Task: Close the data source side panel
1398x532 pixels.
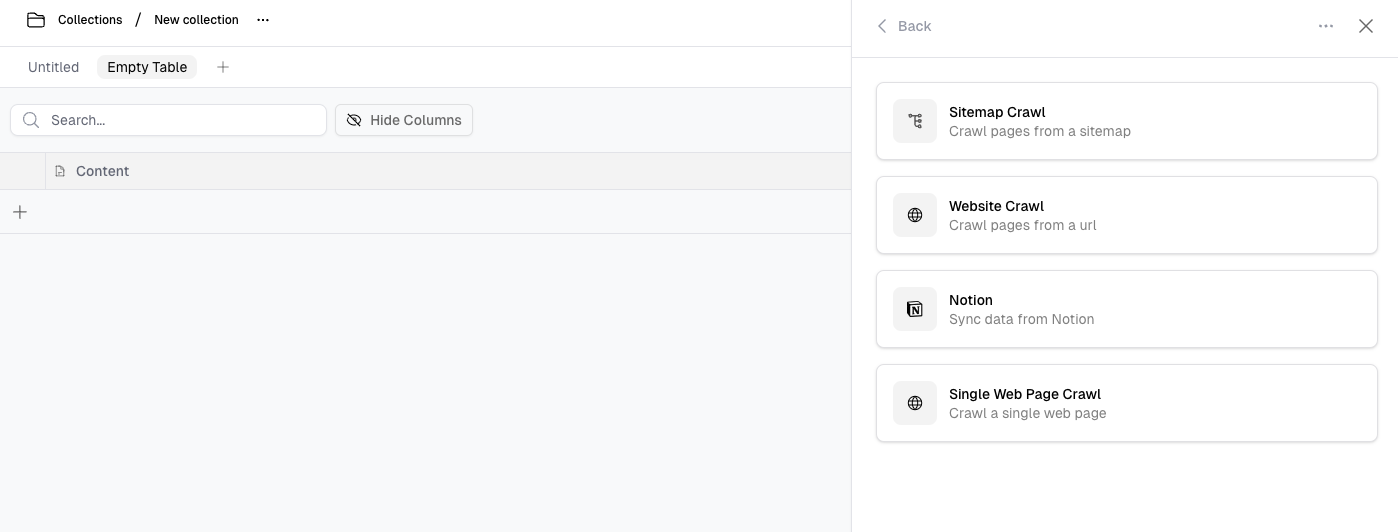Action: [x=1366, y=26]
